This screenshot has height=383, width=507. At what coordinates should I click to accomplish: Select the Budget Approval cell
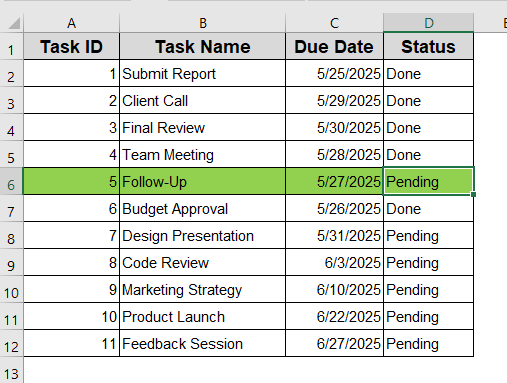pyautogui.click(x=202, y=209)
